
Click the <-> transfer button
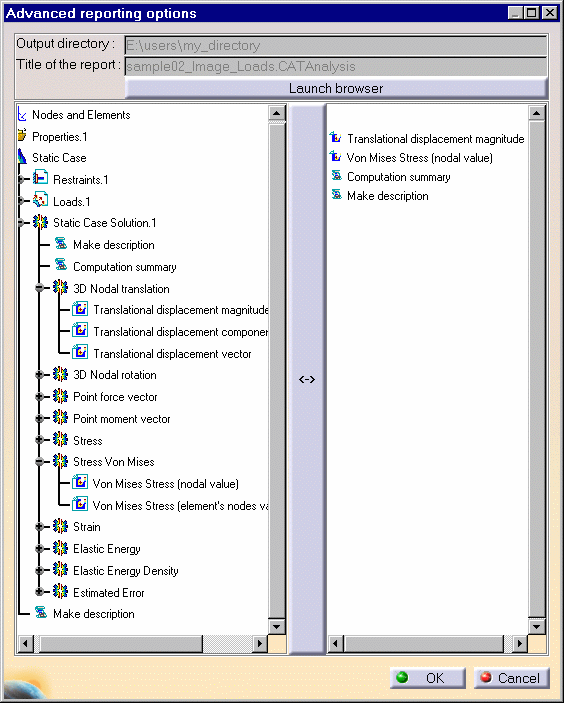307,379
